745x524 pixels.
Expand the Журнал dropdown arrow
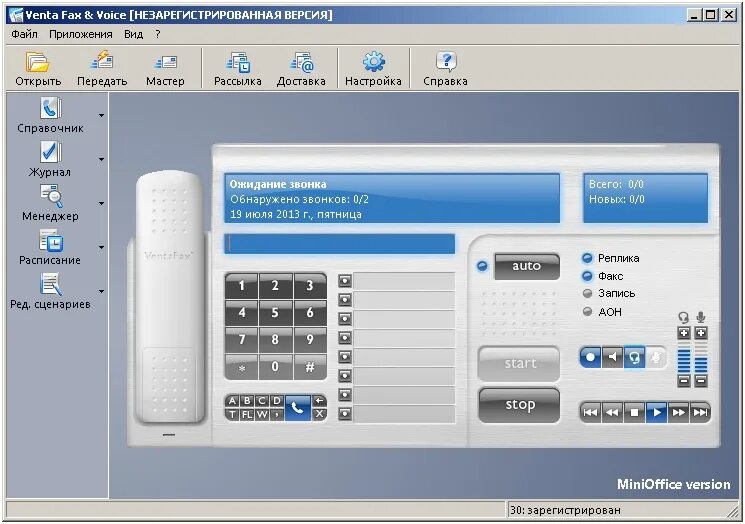102,160
